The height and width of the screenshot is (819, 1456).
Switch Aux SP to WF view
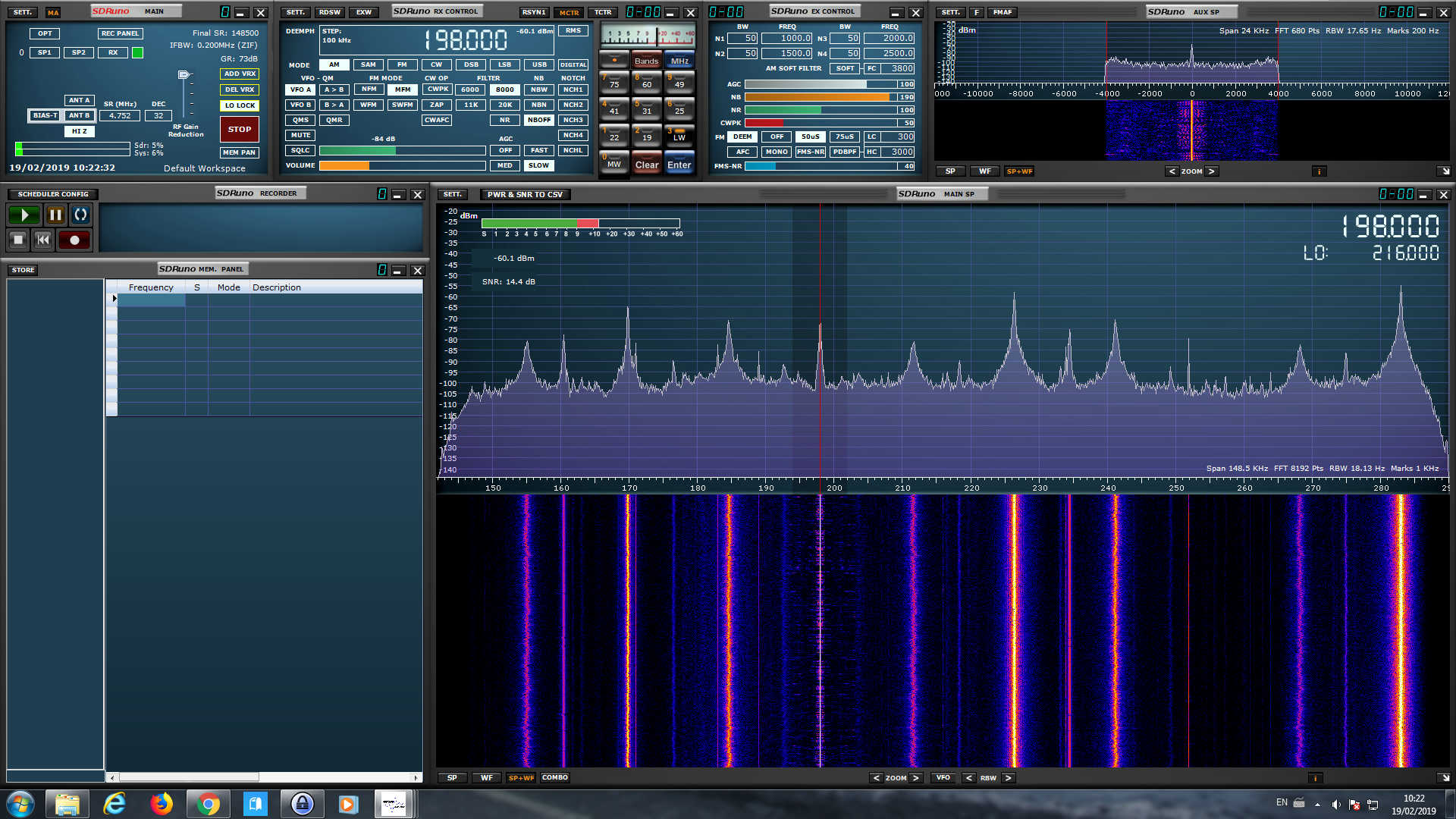pos(984,171)
